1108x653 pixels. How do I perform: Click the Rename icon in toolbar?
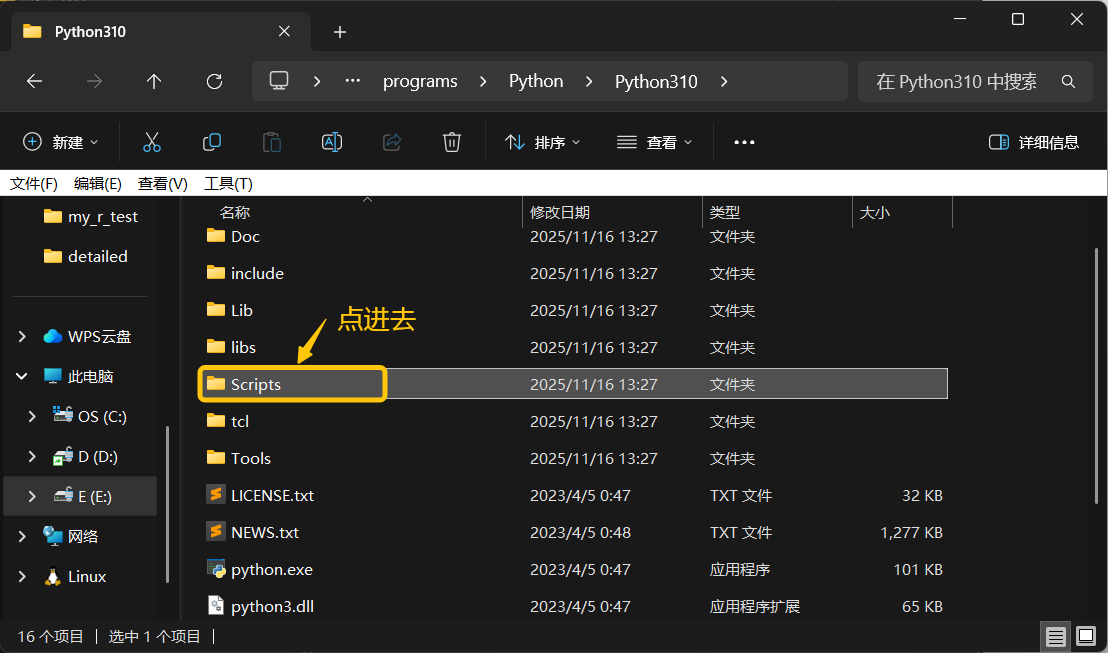[332, 142]
